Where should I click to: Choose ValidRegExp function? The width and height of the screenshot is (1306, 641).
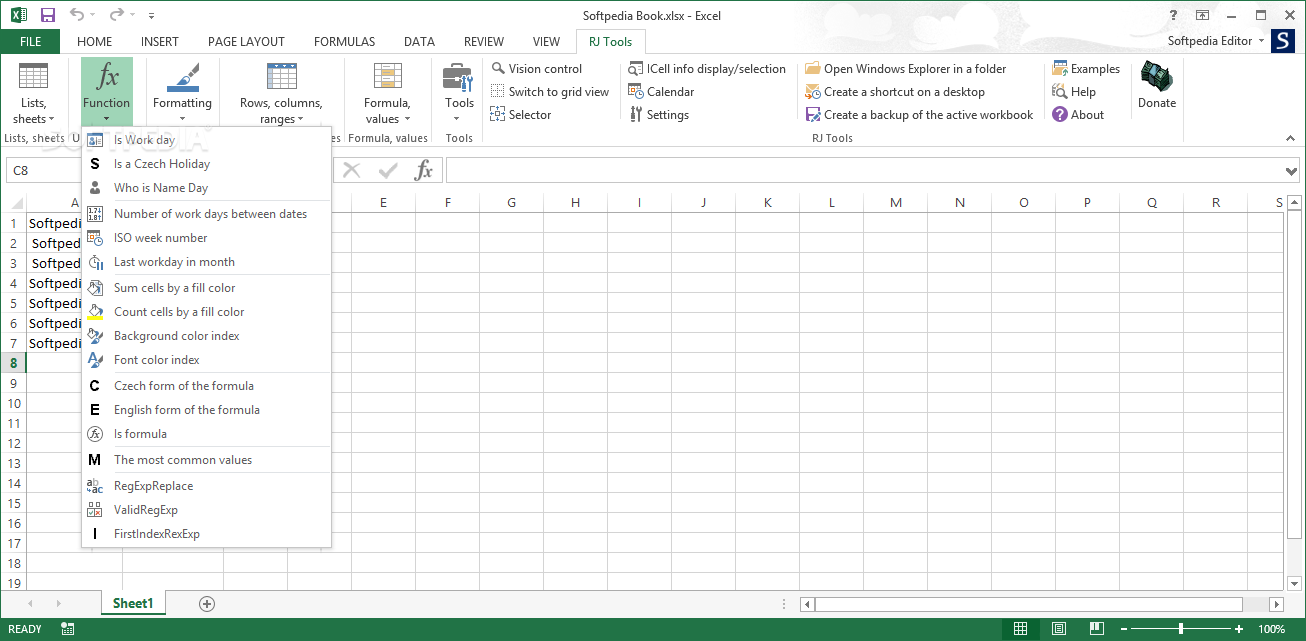click(206, 510)
